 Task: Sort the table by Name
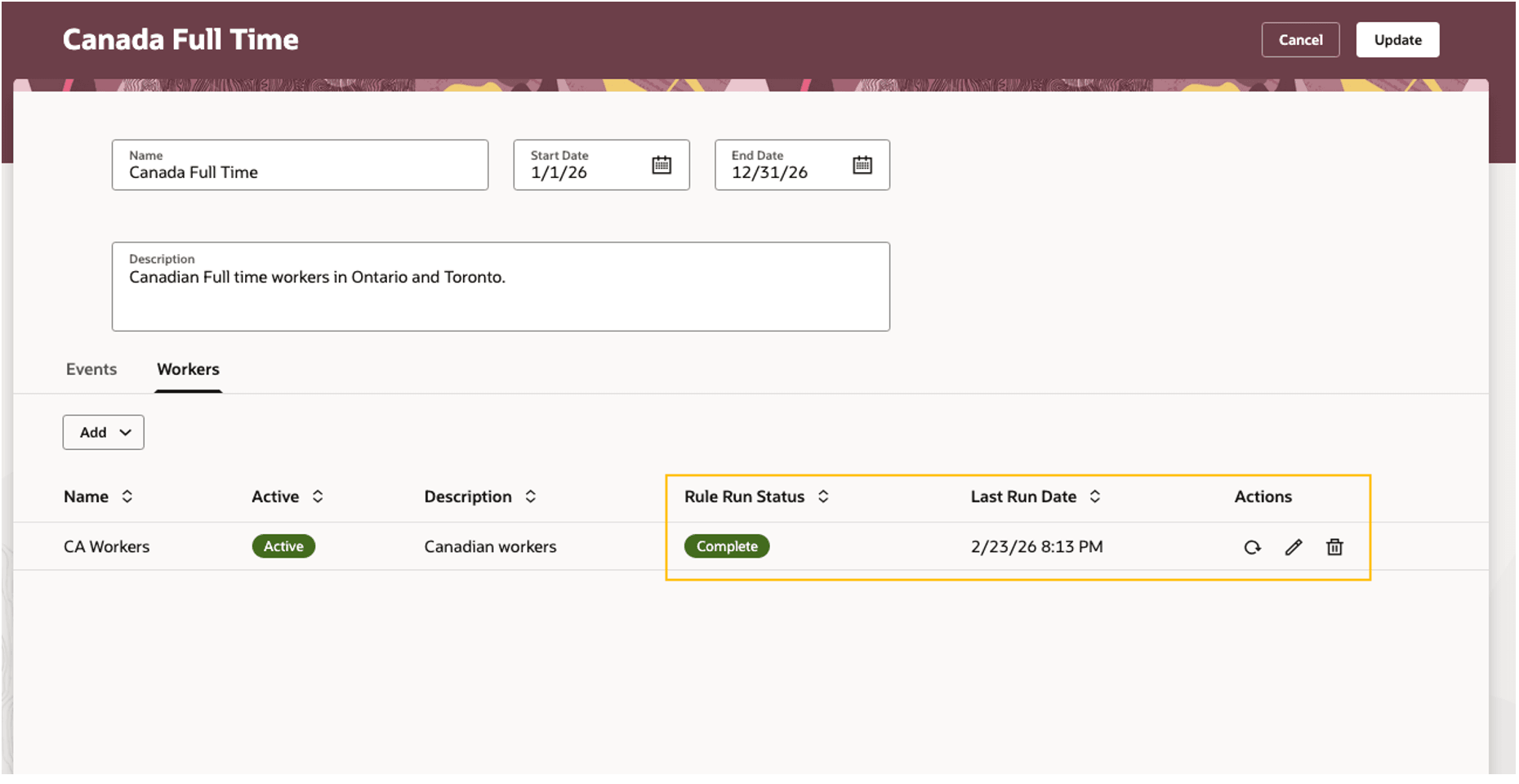[x=127, y=496]
